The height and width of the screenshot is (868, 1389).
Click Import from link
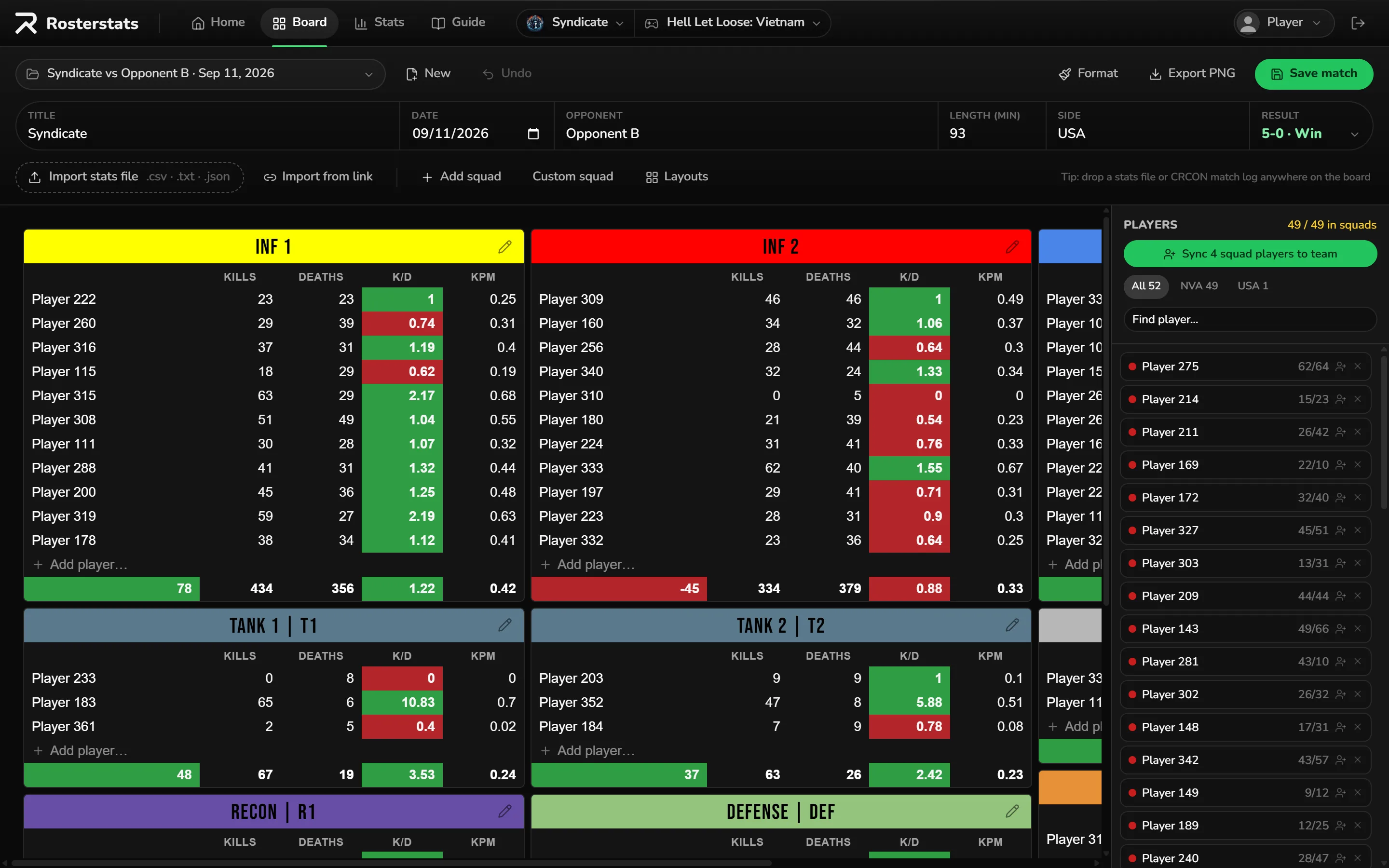(x=318, y=177)
